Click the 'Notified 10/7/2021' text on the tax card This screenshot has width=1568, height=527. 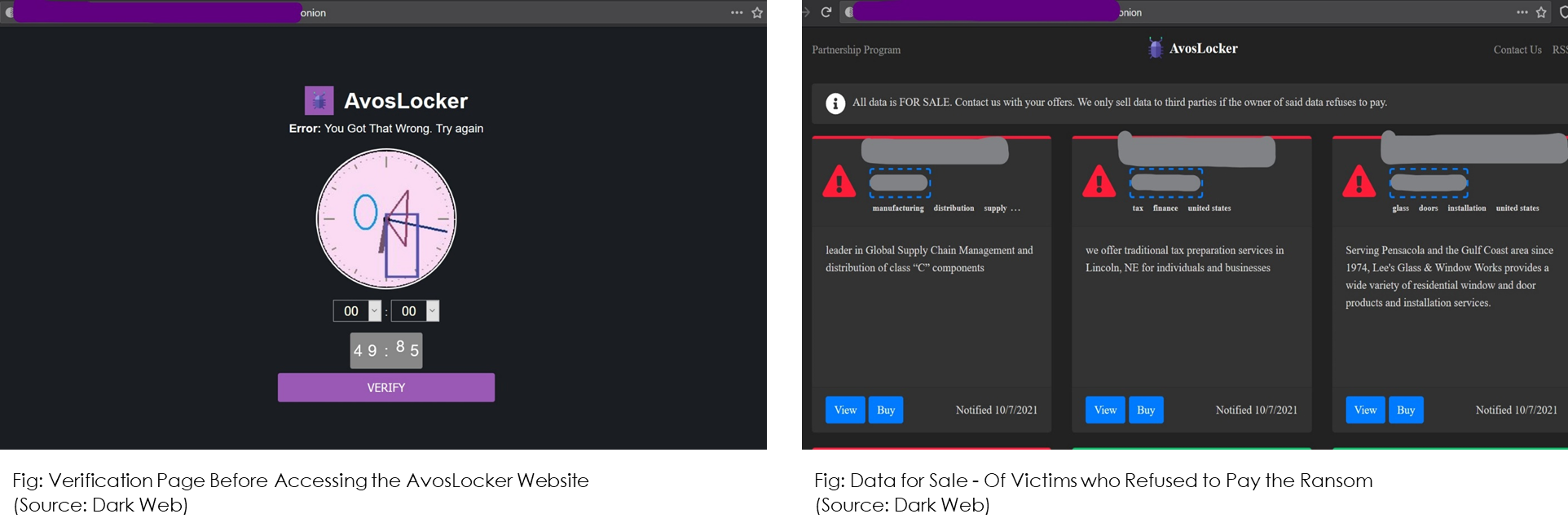pos(1257,410)
